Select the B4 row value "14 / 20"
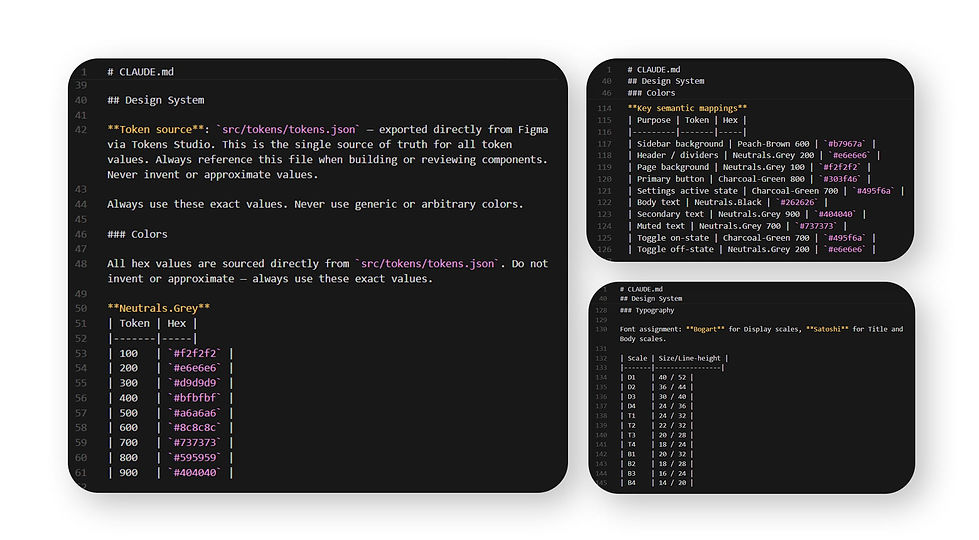This screenshot has width=979, height=540. click(x=672, y=483)
